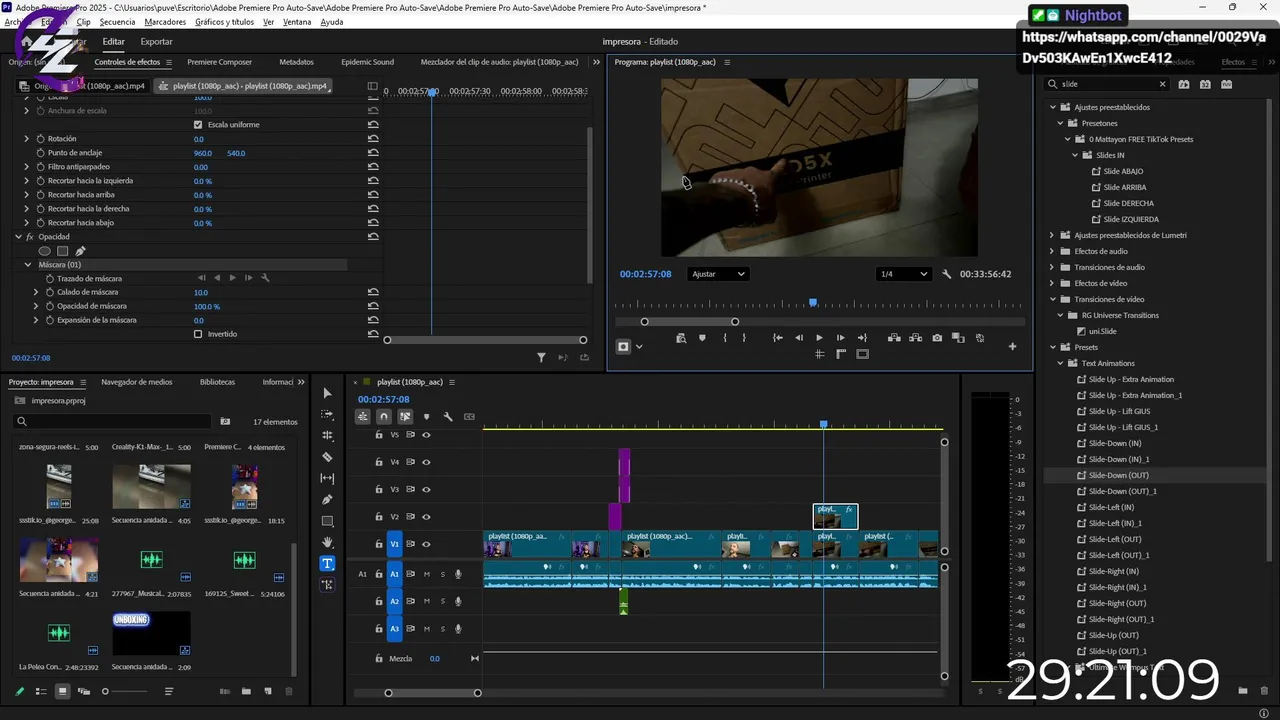1280x720 pixels.
Task: Select the Ripple Edit tool
Action: tap(327, 436)
